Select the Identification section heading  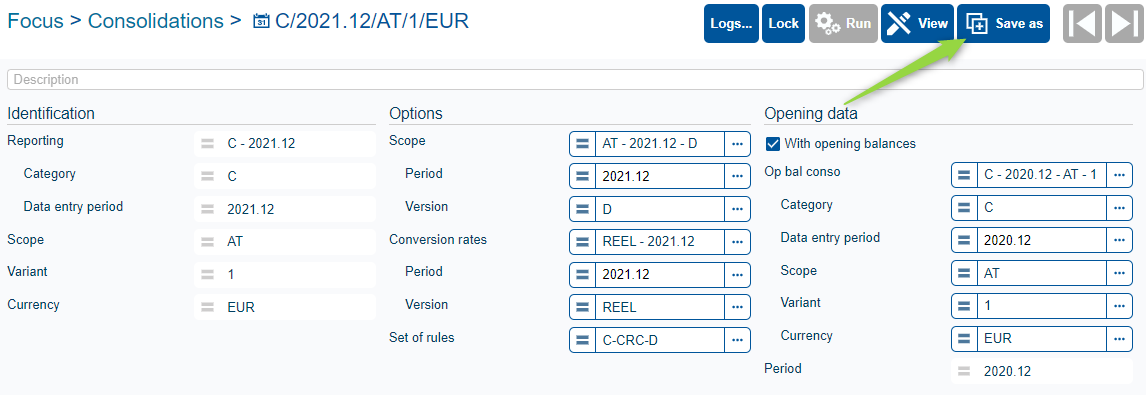click(x=51, y=113)
